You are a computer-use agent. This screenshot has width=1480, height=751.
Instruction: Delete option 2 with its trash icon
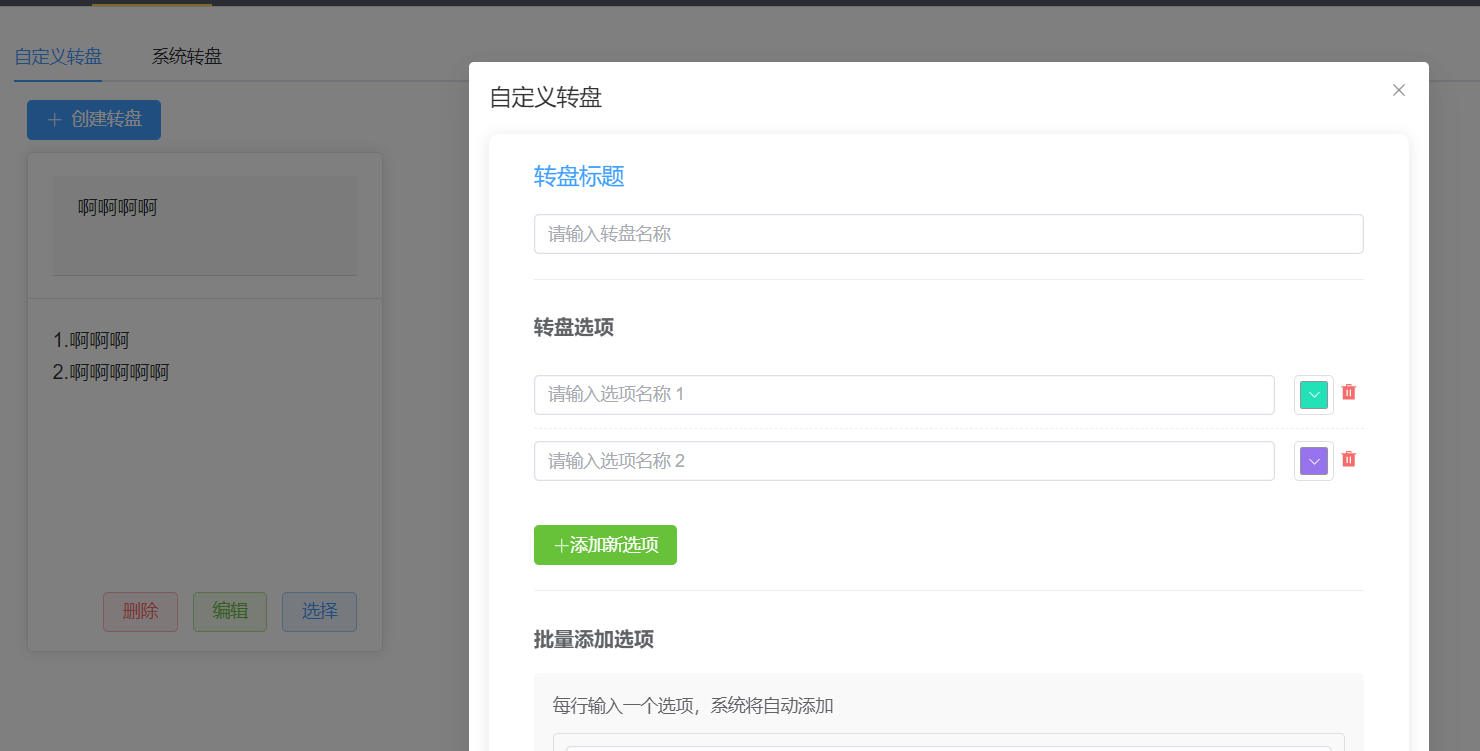click(x=1348, y=459)
